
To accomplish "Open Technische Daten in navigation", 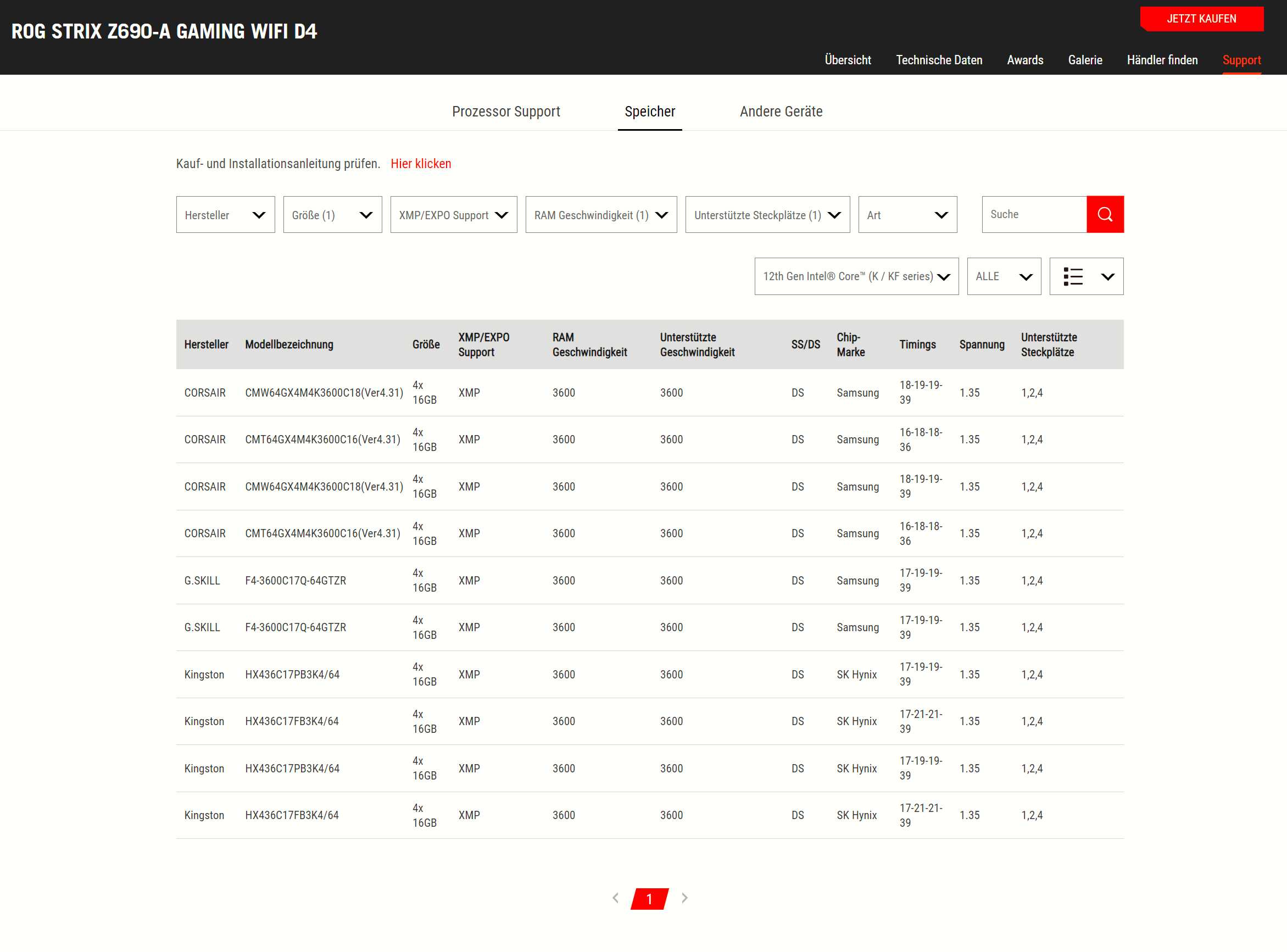I will click(938, 60).
